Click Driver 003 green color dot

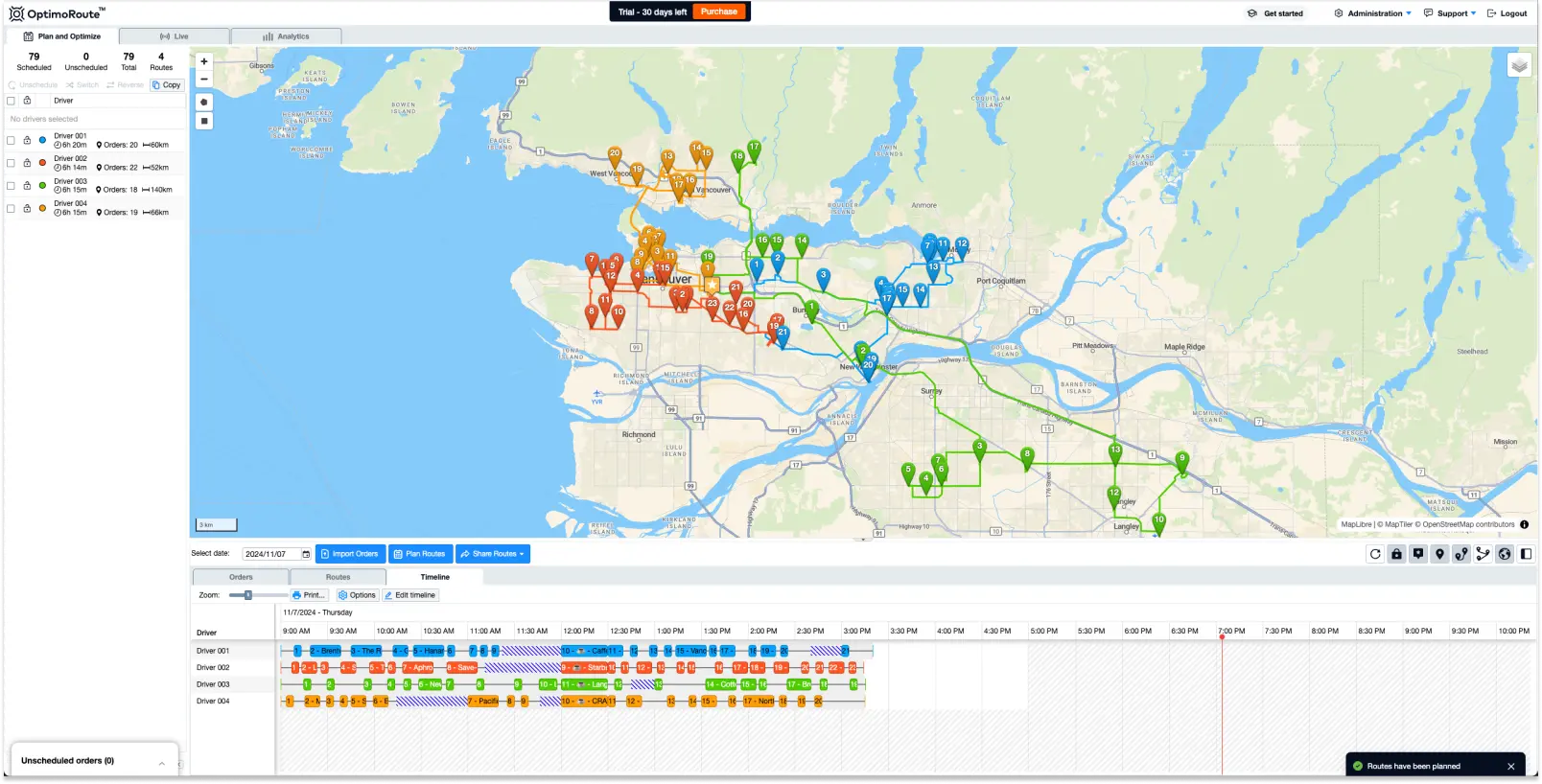click(x=42, y=185)
